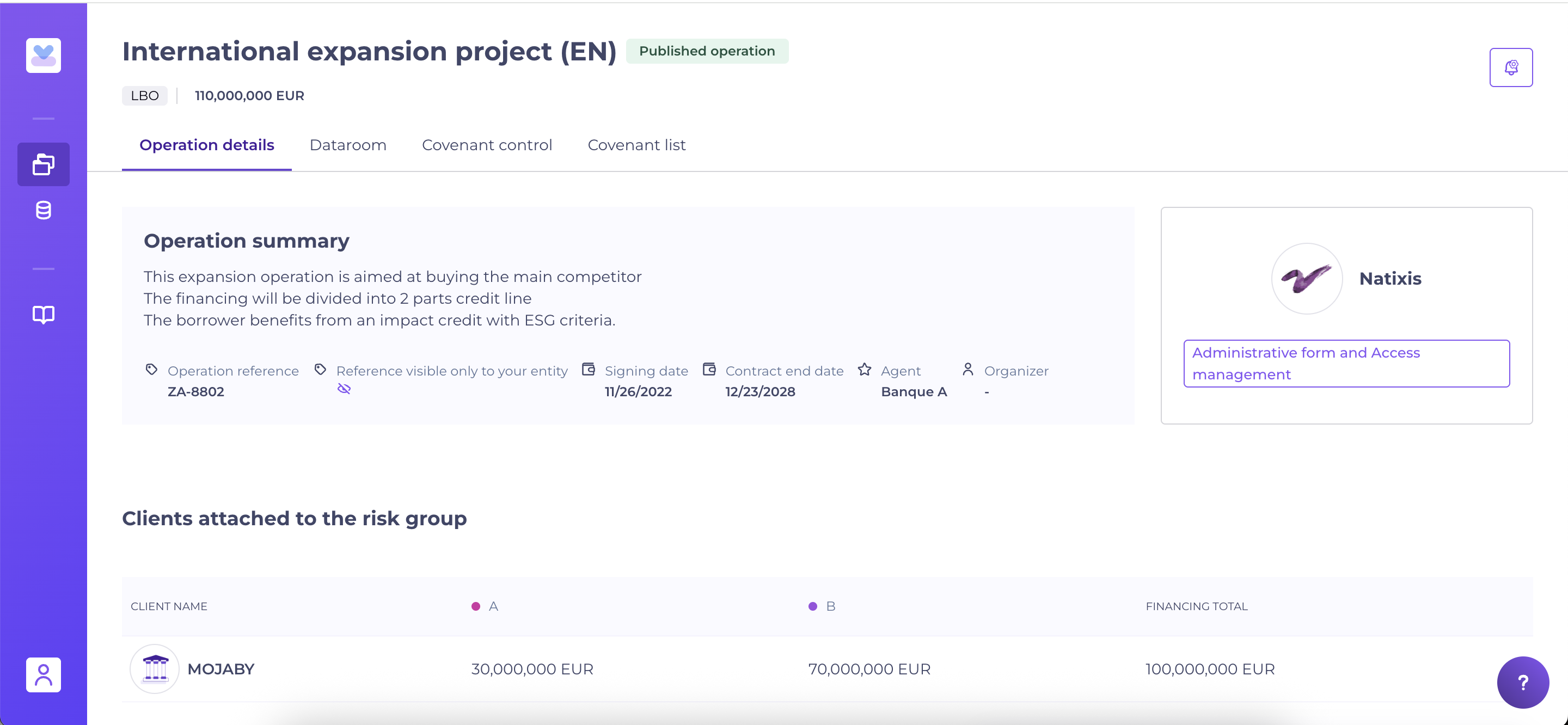Click the Natixis logo

tap(1306, 279)
